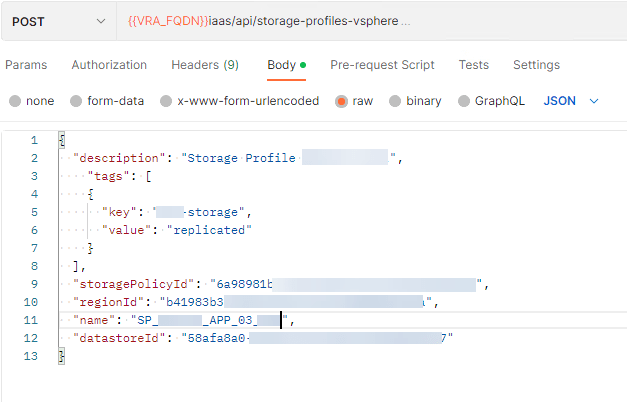Open the Pre-request Script tab
The height and width of the screenshot is (402, 627).
[382, 65]
